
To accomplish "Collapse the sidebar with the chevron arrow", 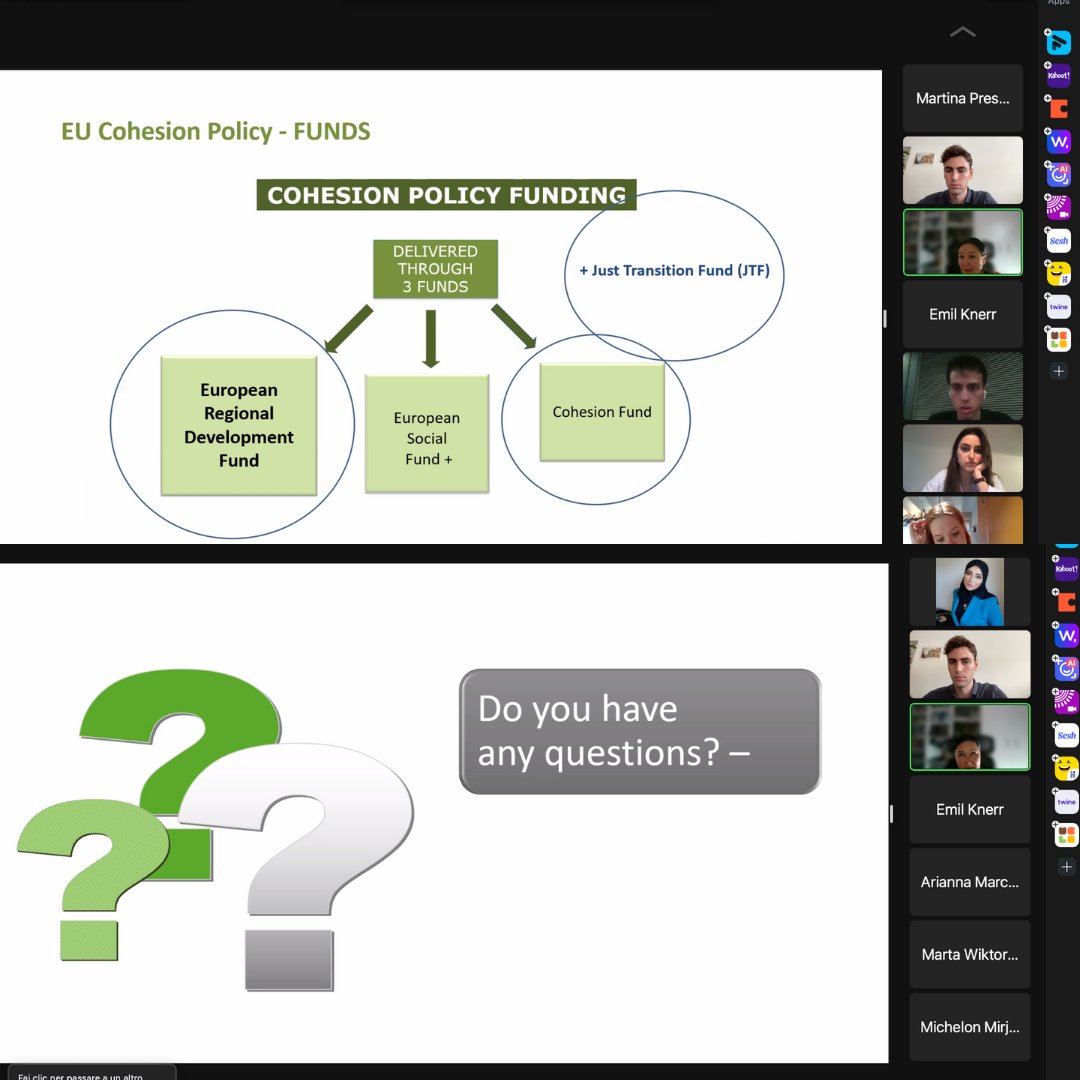I will pos(962,31).
